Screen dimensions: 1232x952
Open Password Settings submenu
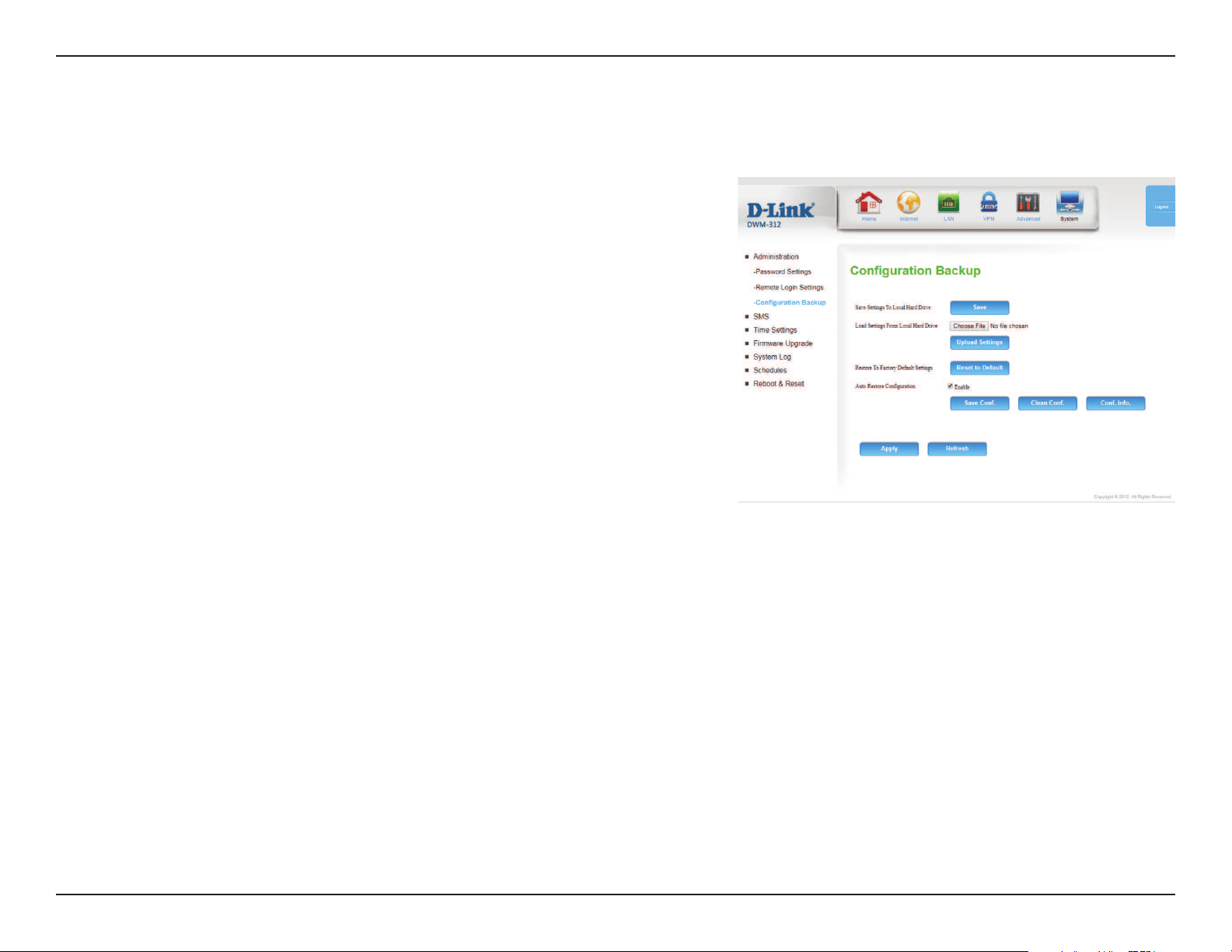pos(782,272)
